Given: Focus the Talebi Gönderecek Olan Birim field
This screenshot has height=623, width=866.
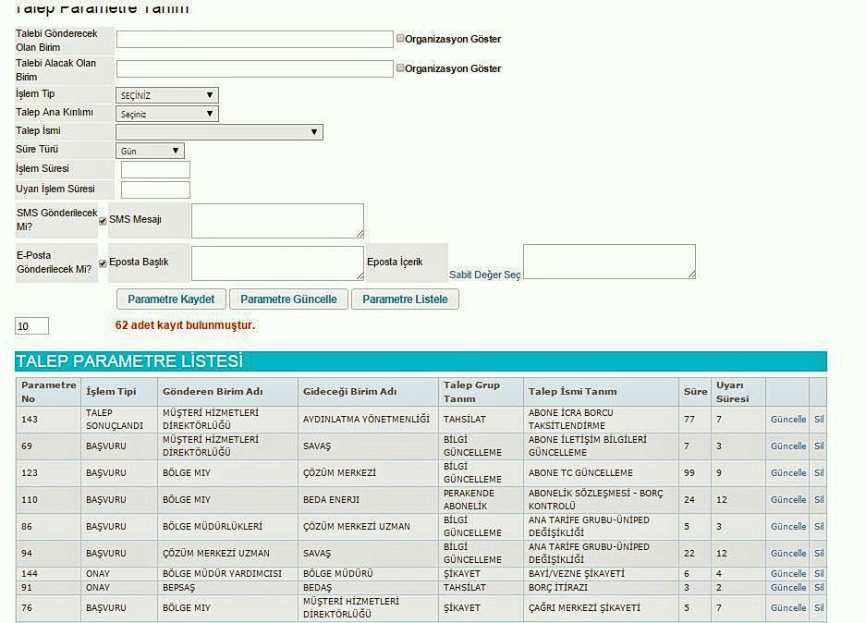Looking at the screenshot, I should coord(255,39).
